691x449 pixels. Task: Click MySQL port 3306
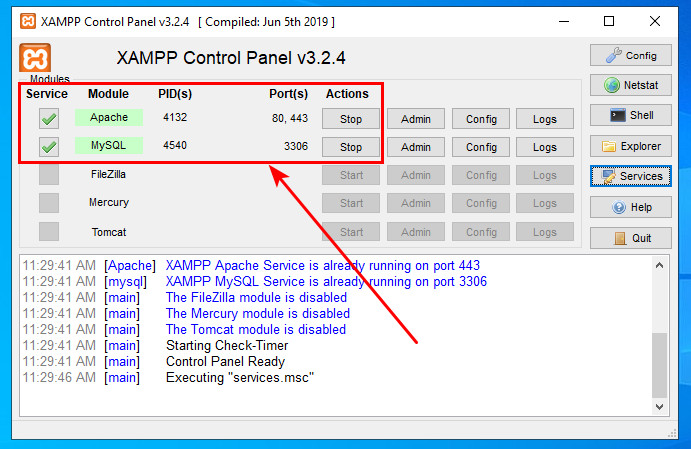pyautogui.click(x=296, y=146)
